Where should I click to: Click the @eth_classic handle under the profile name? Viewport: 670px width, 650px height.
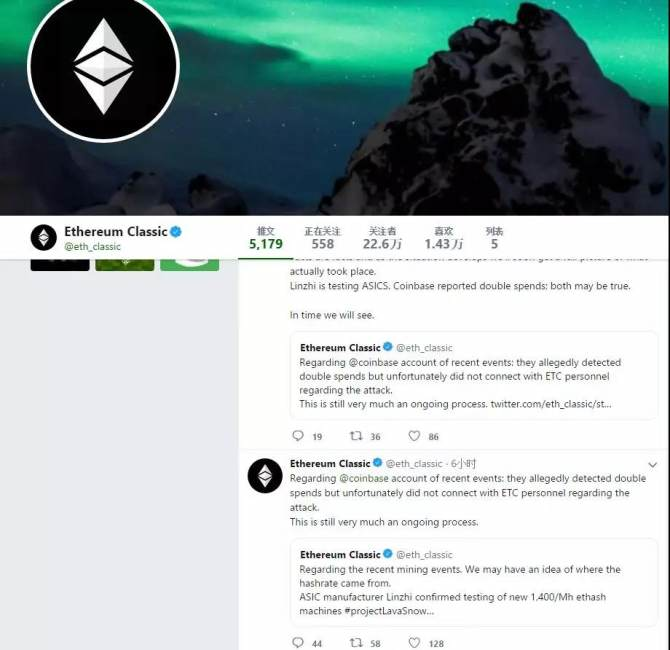coord(92,247)
